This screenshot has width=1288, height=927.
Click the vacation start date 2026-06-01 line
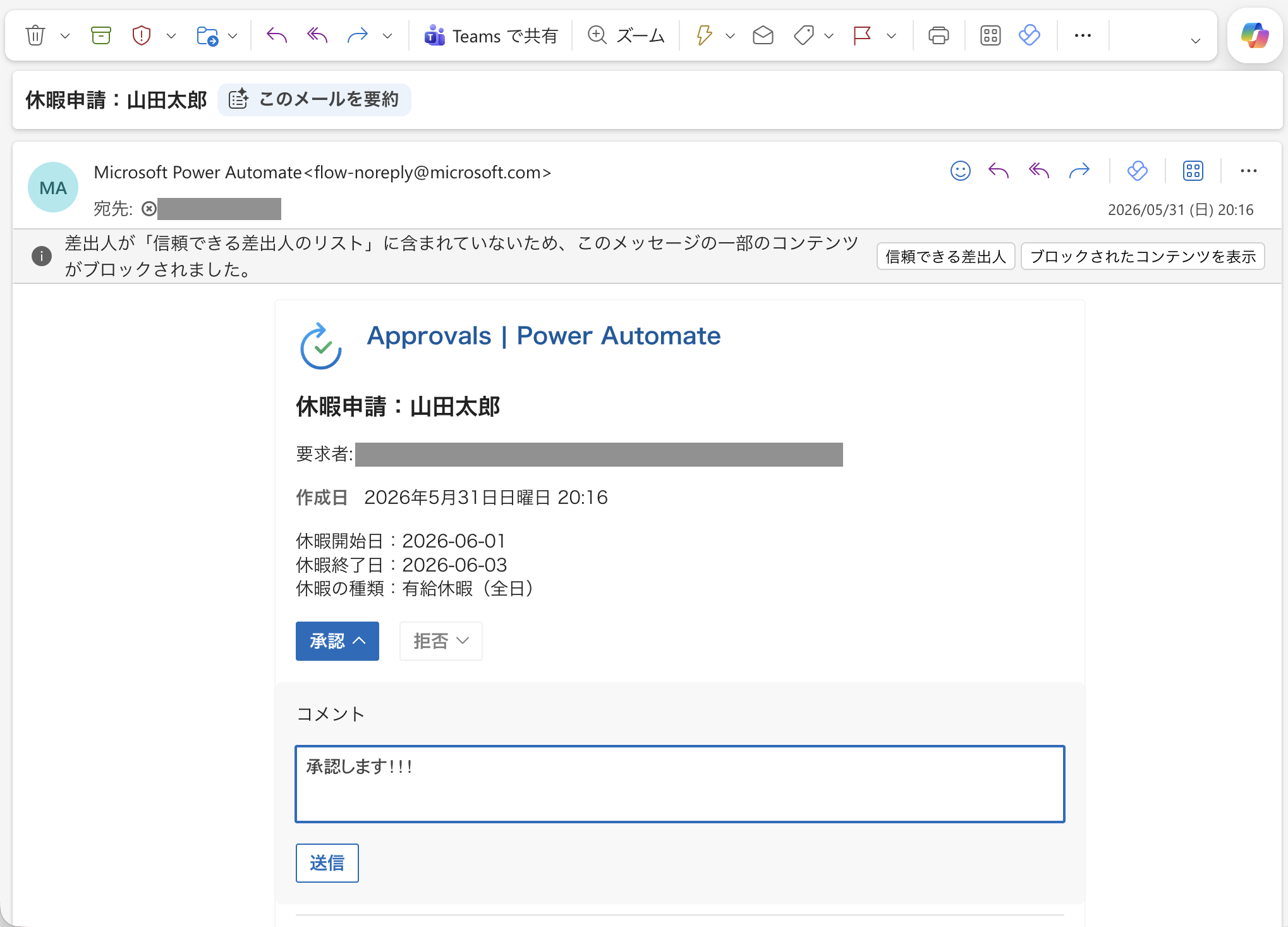point(401,541)
